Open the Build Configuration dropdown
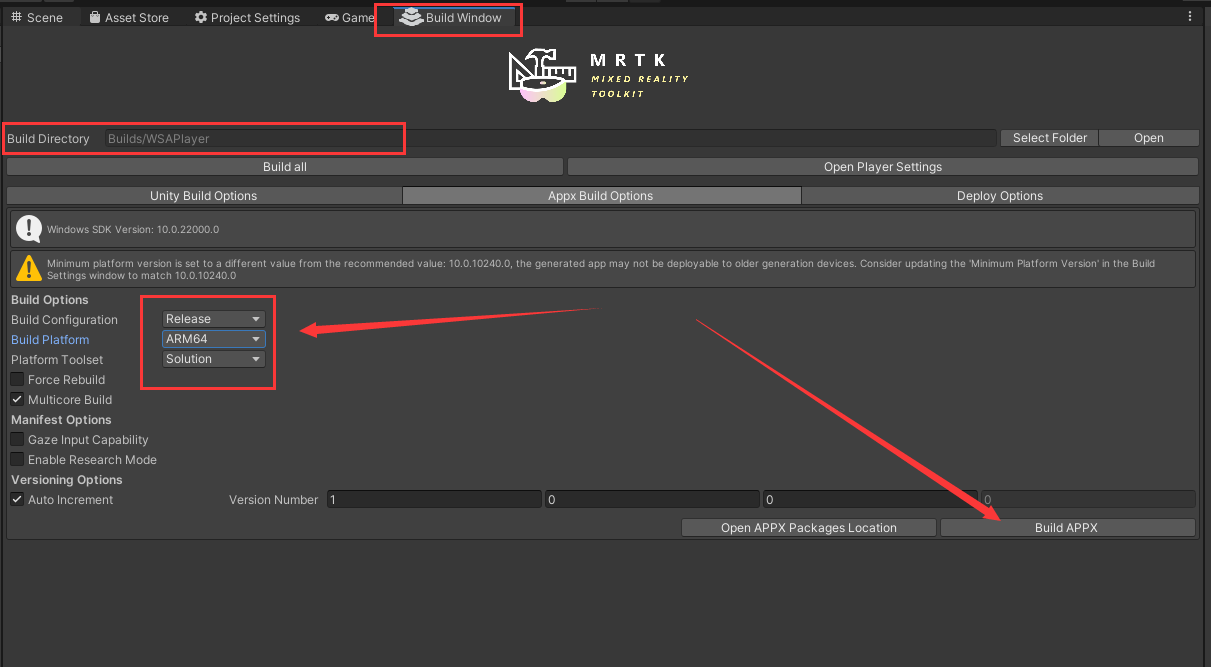Screen dimensions: 1211x667 pyautogui.click(x=214, y=319)
